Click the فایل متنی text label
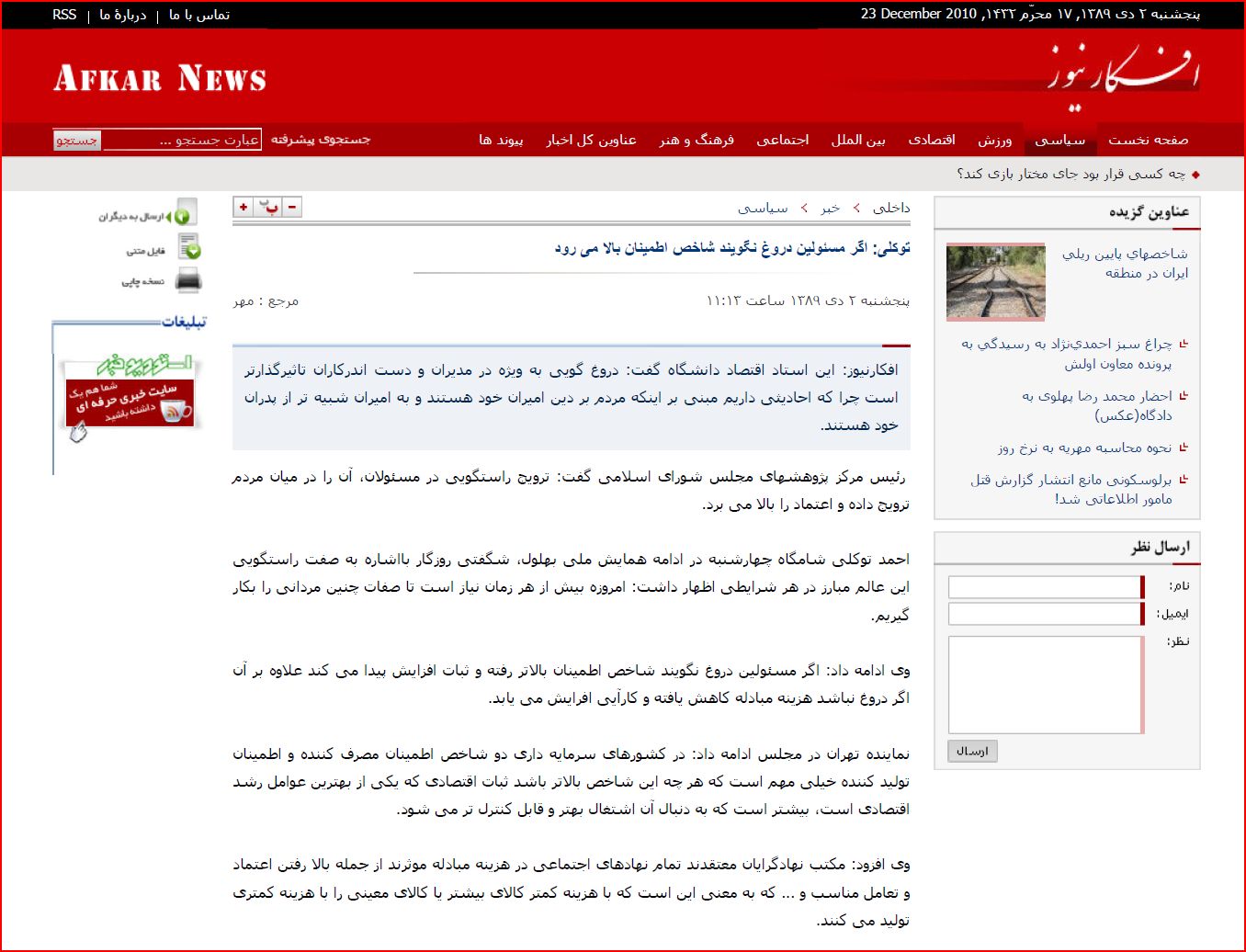The image size is (1246, 952). [x=145, y=251]
